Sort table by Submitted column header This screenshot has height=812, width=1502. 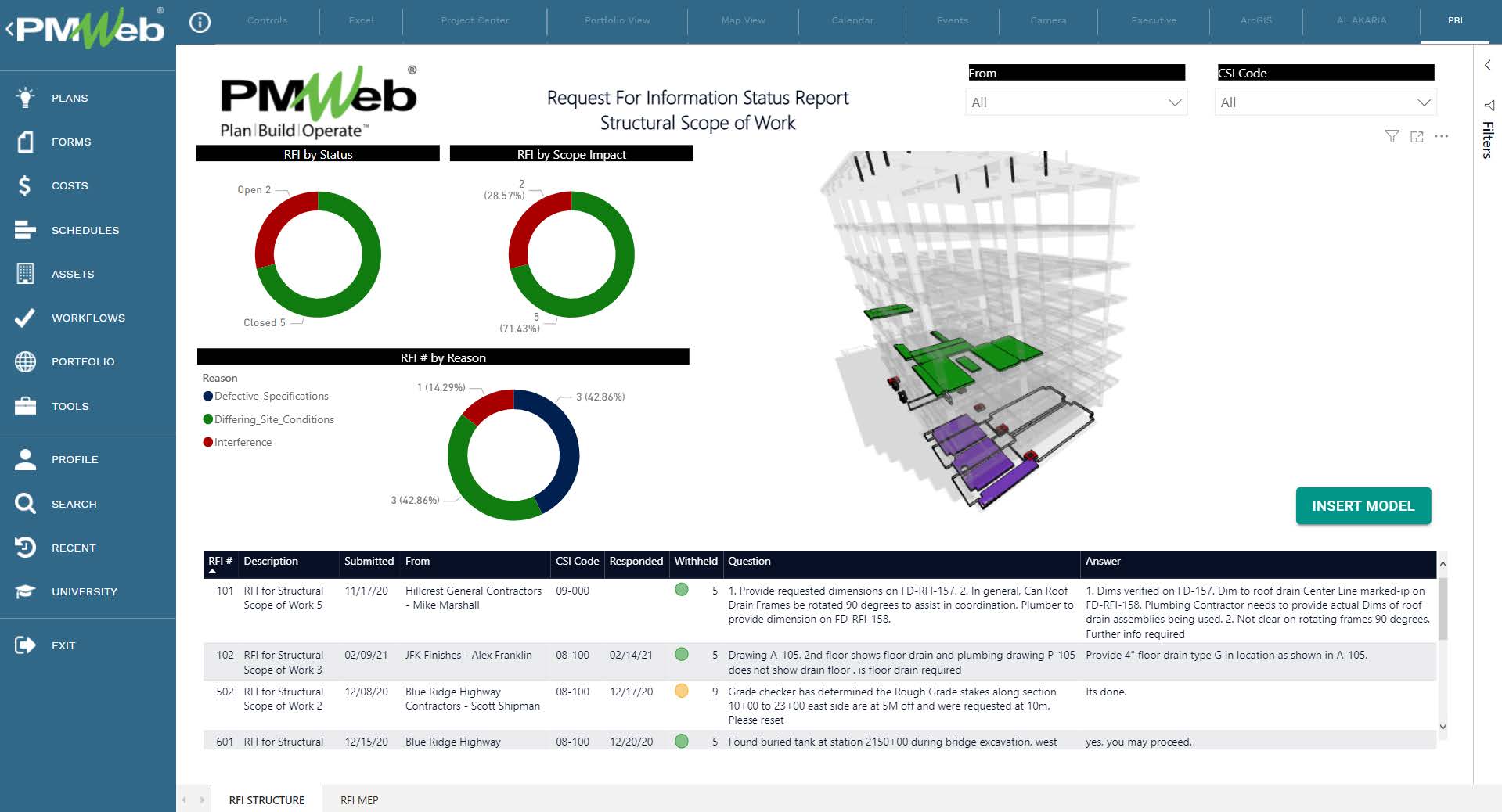[x=369, y=561]
